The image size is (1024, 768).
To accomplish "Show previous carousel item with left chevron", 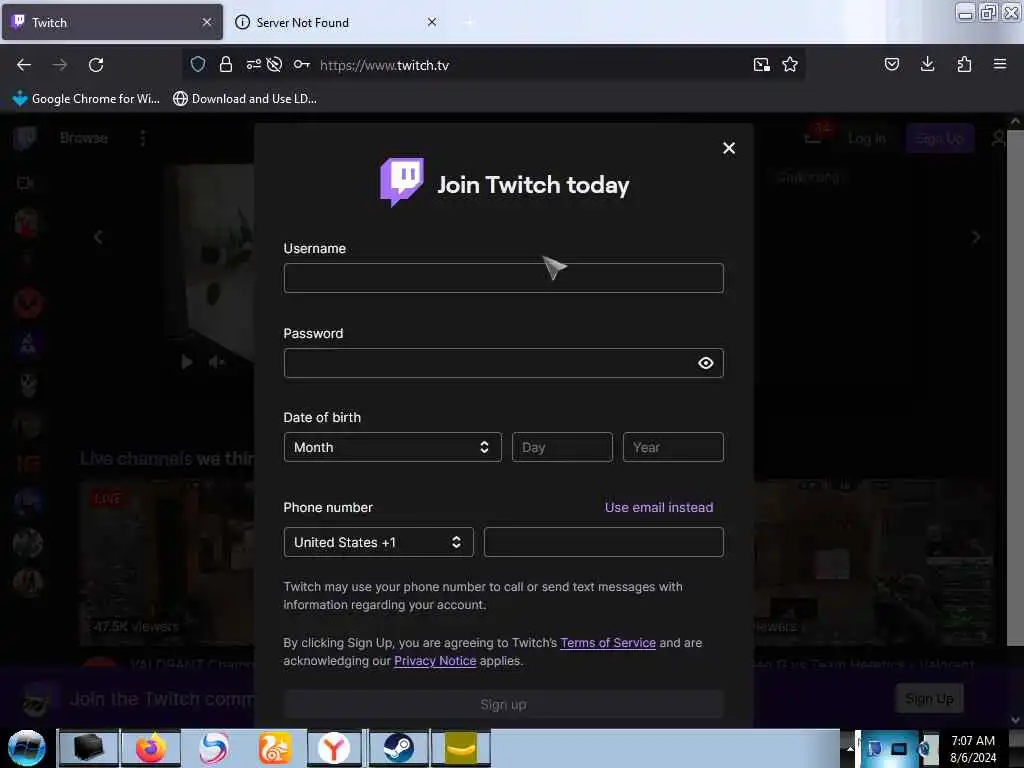I will [x=99, y=237].
